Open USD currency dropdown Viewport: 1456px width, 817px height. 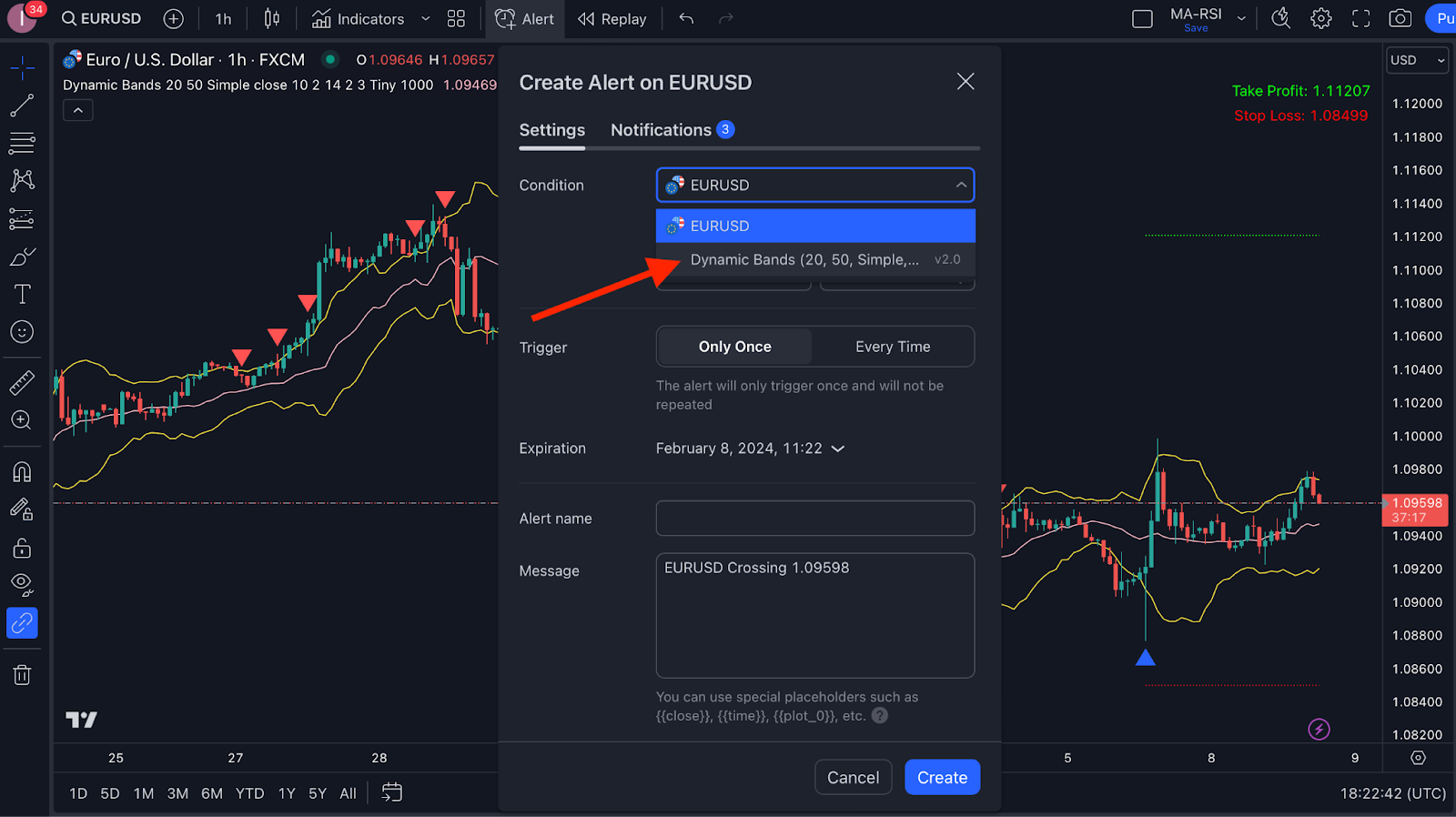pos(1417,60)
